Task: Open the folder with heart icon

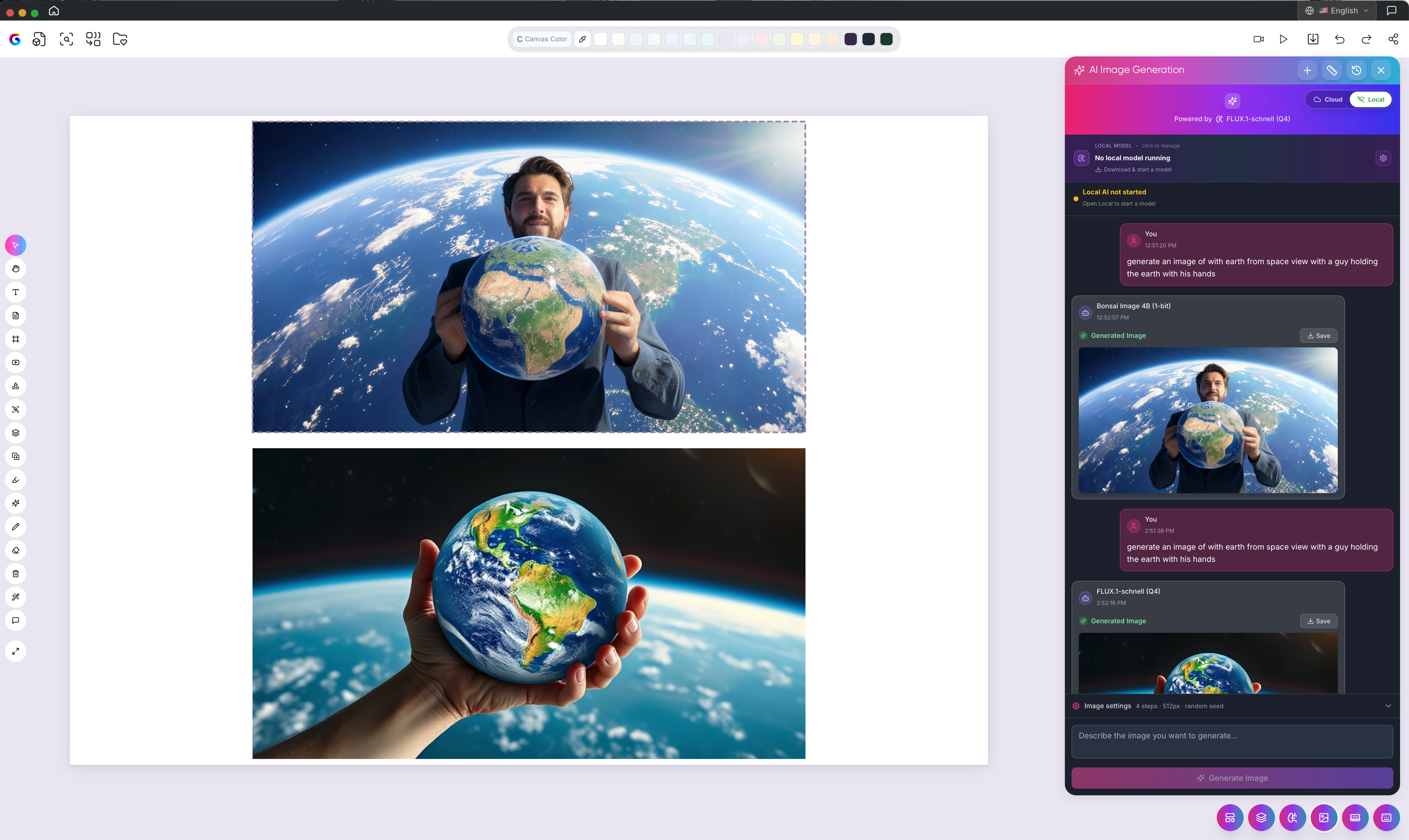Action: pyautogui.click(x=120, y=39)
